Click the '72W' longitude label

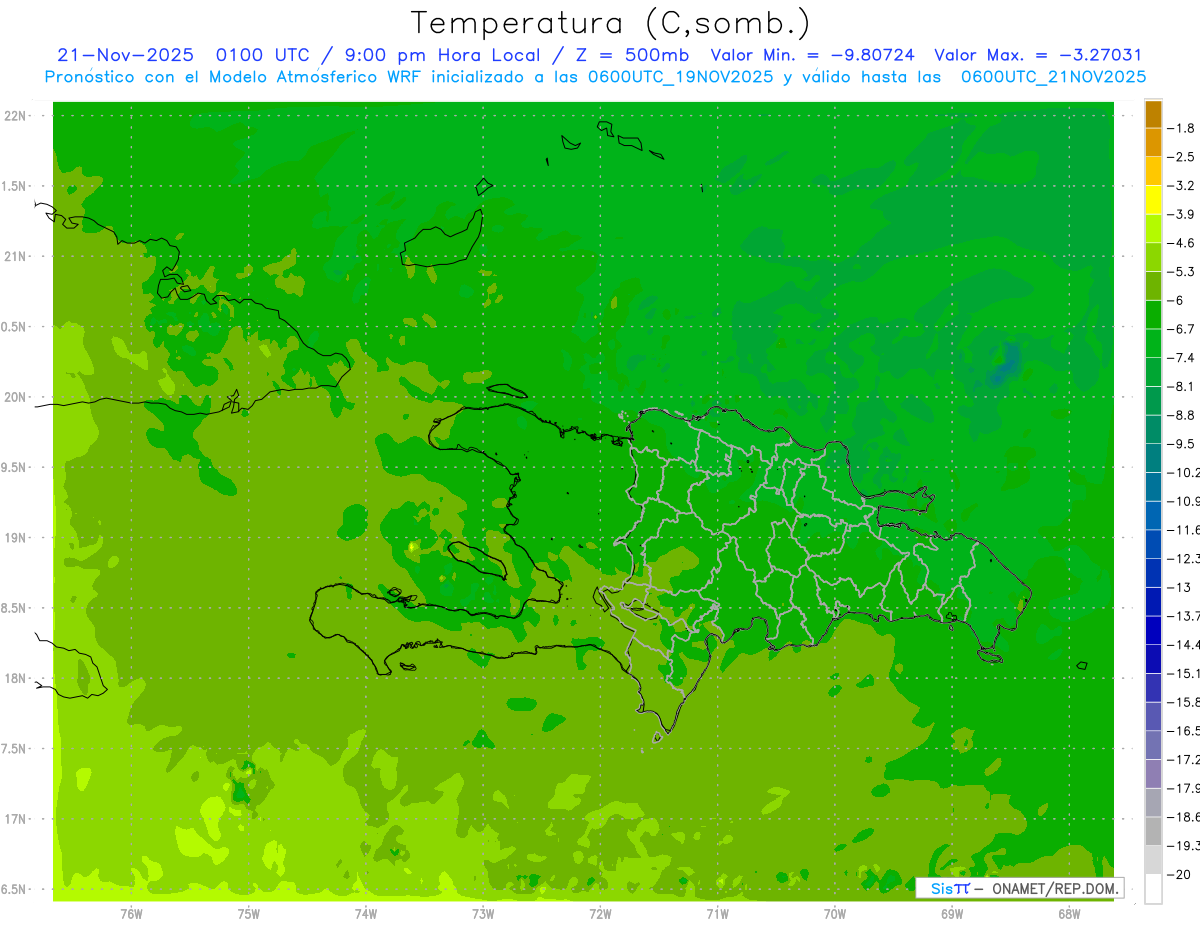point(600,914)
